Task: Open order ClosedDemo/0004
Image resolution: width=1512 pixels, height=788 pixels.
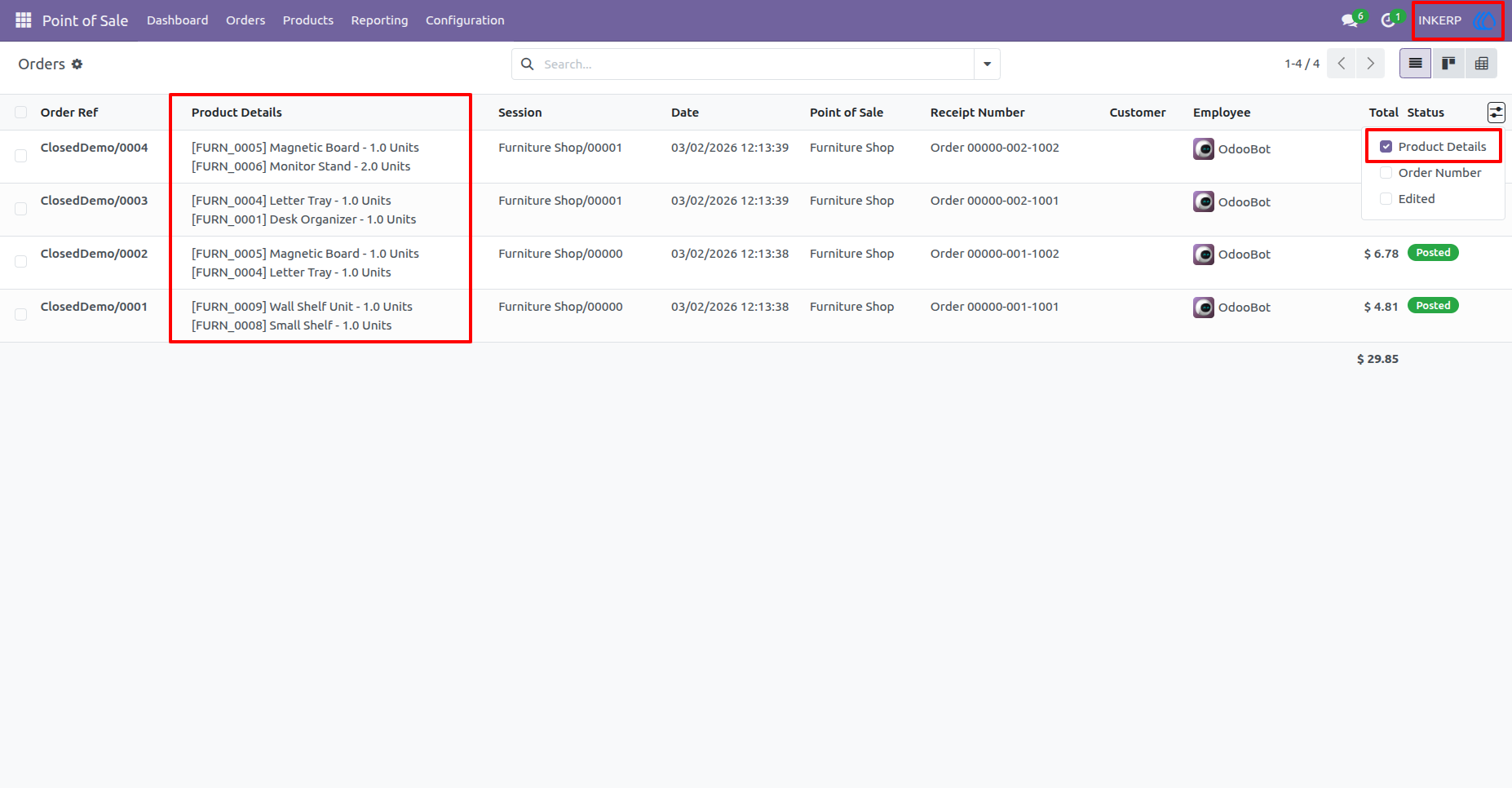Action: [95, 148]
